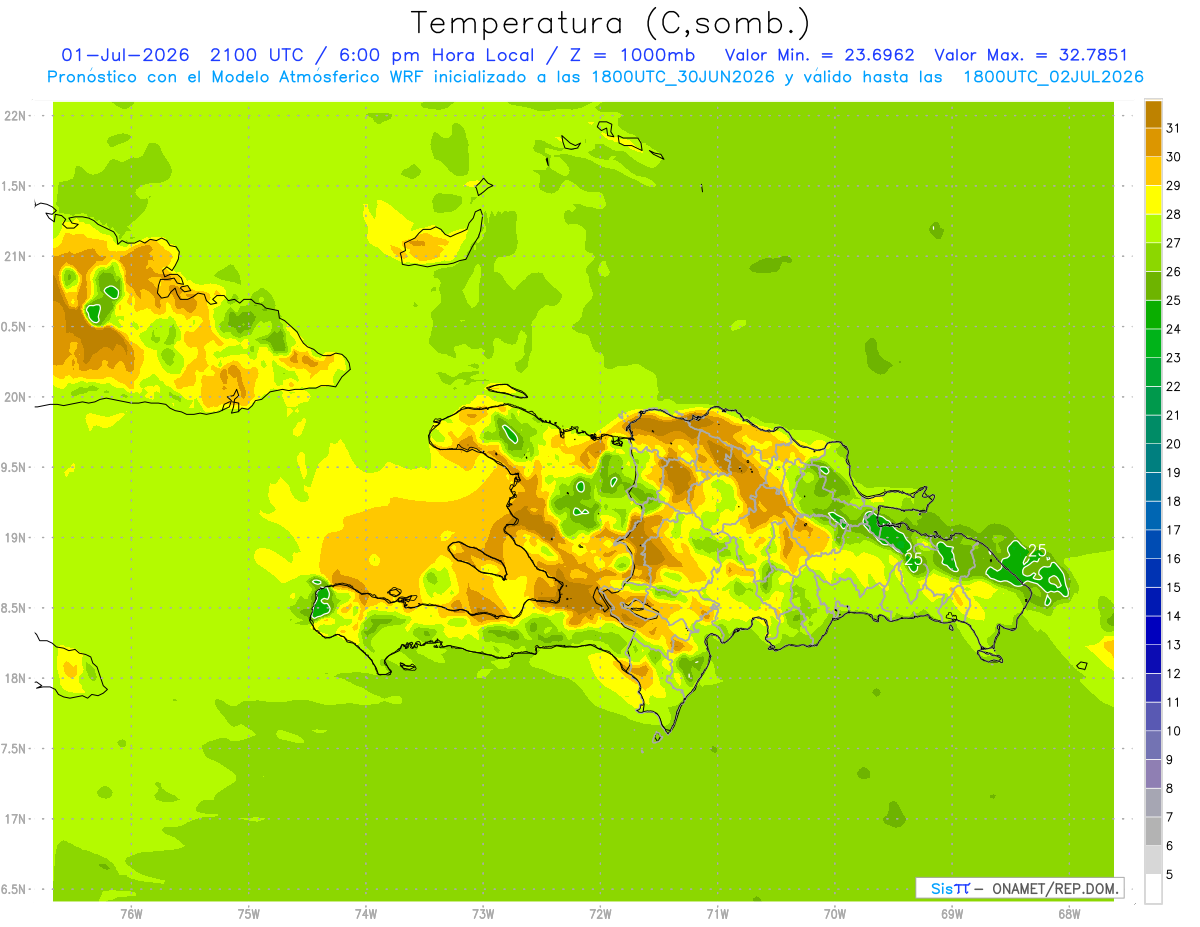Click the "9.5N" latitude axis label
This screenshot has height=927, width=1200.
15,467
